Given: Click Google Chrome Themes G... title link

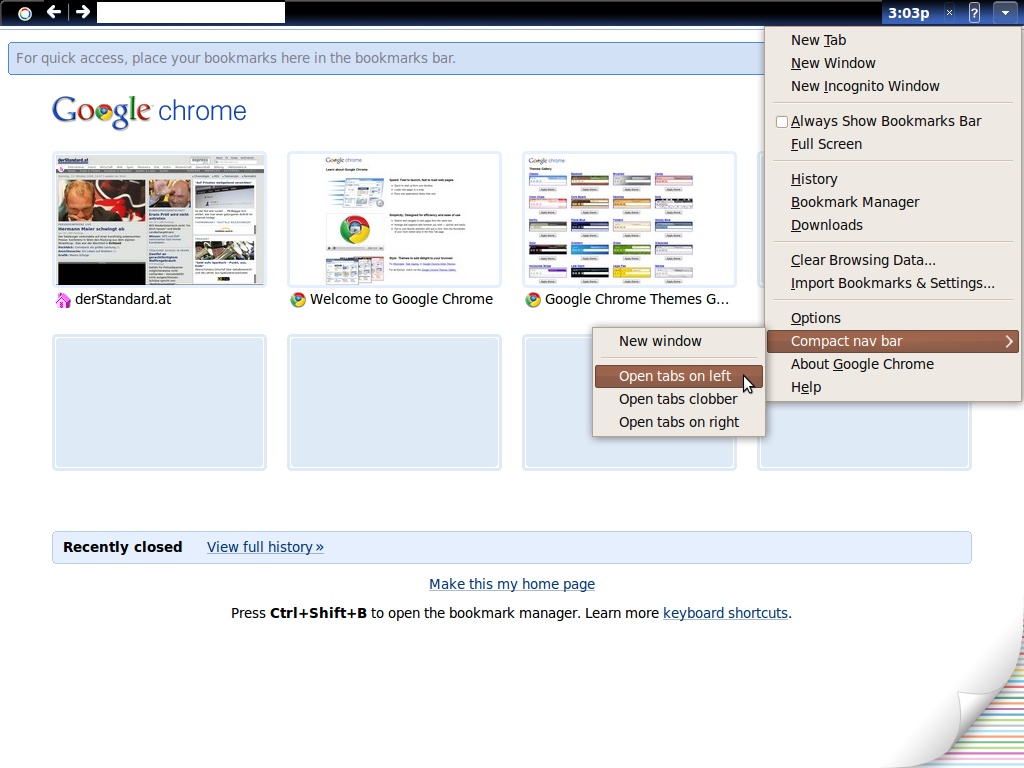Looking at the screenshot, I should coord(637,299).
